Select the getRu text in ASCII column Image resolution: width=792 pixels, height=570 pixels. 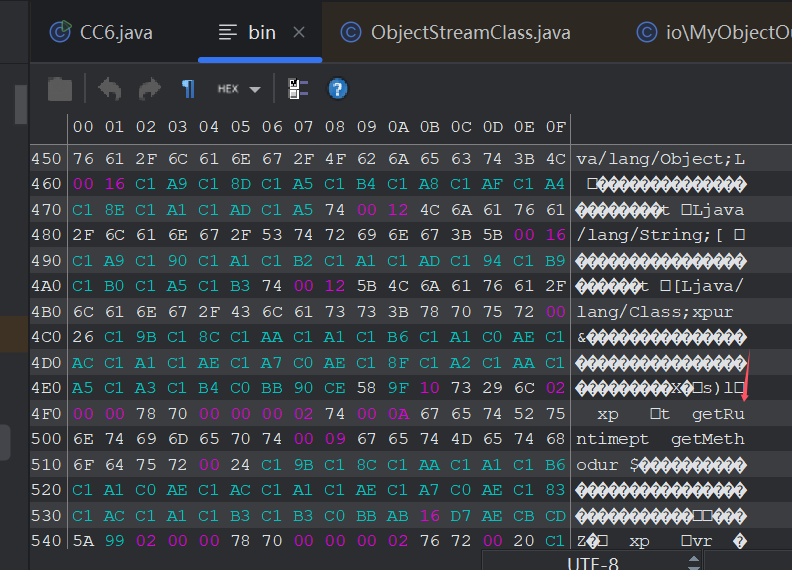[x=718, y=414]
